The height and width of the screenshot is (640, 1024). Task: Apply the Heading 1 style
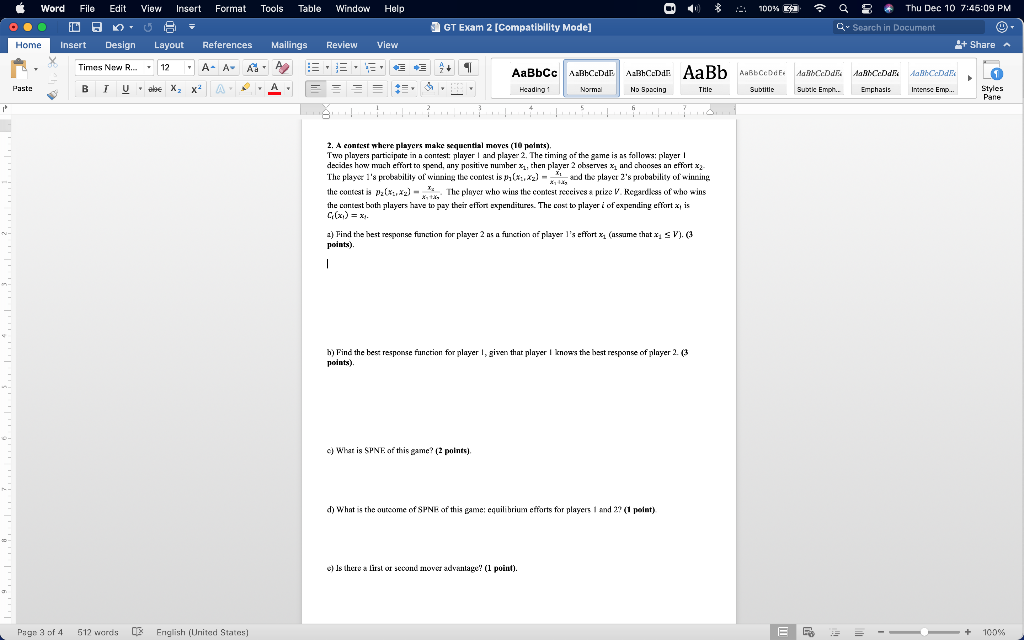tap(534, 78)
